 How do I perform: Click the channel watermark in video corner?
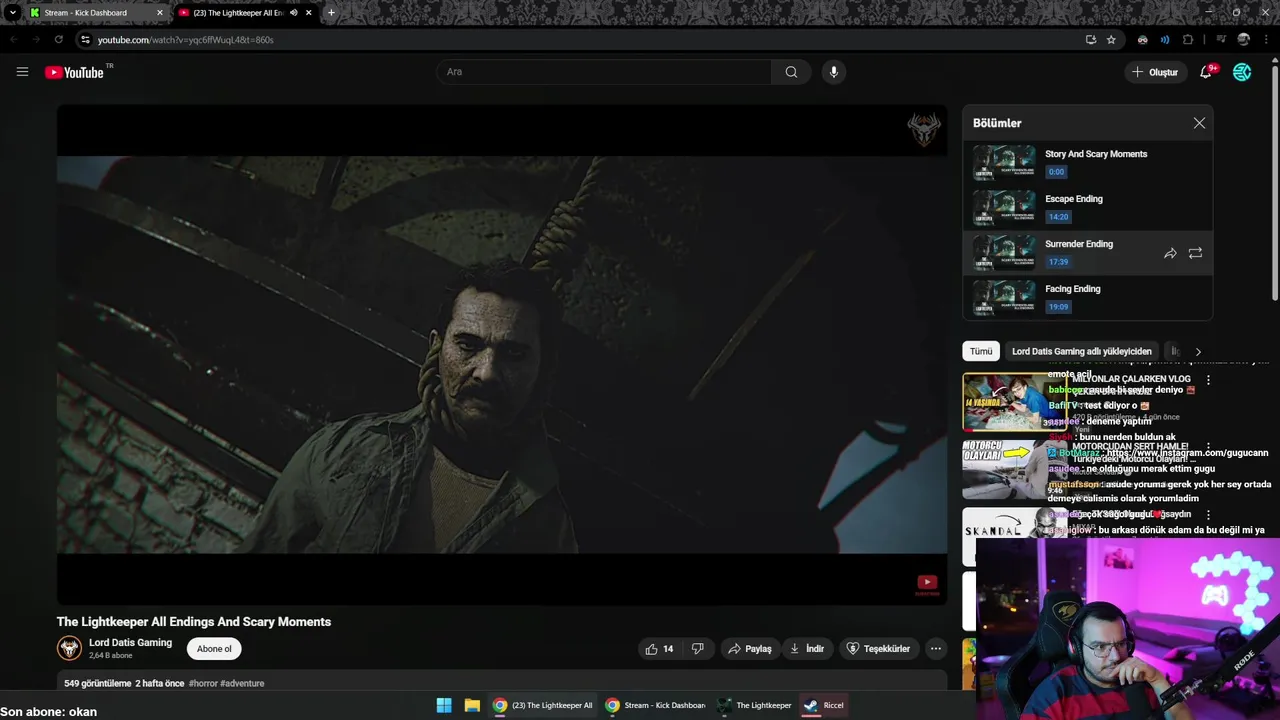tap(924, 129)
